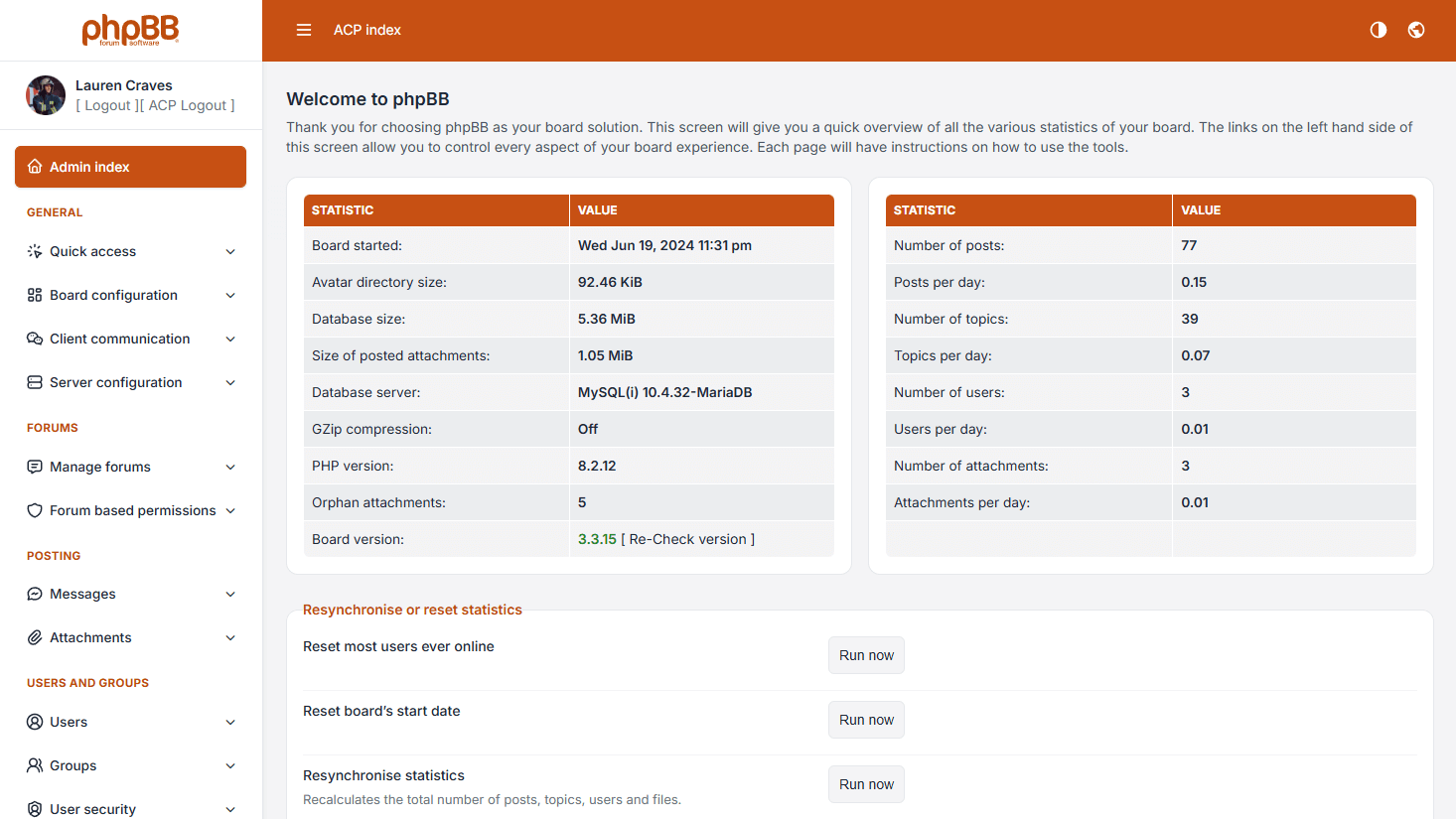Expand the Users menu chevron
This screenshot has height=819, width=1456.
[x=230, y=722]
